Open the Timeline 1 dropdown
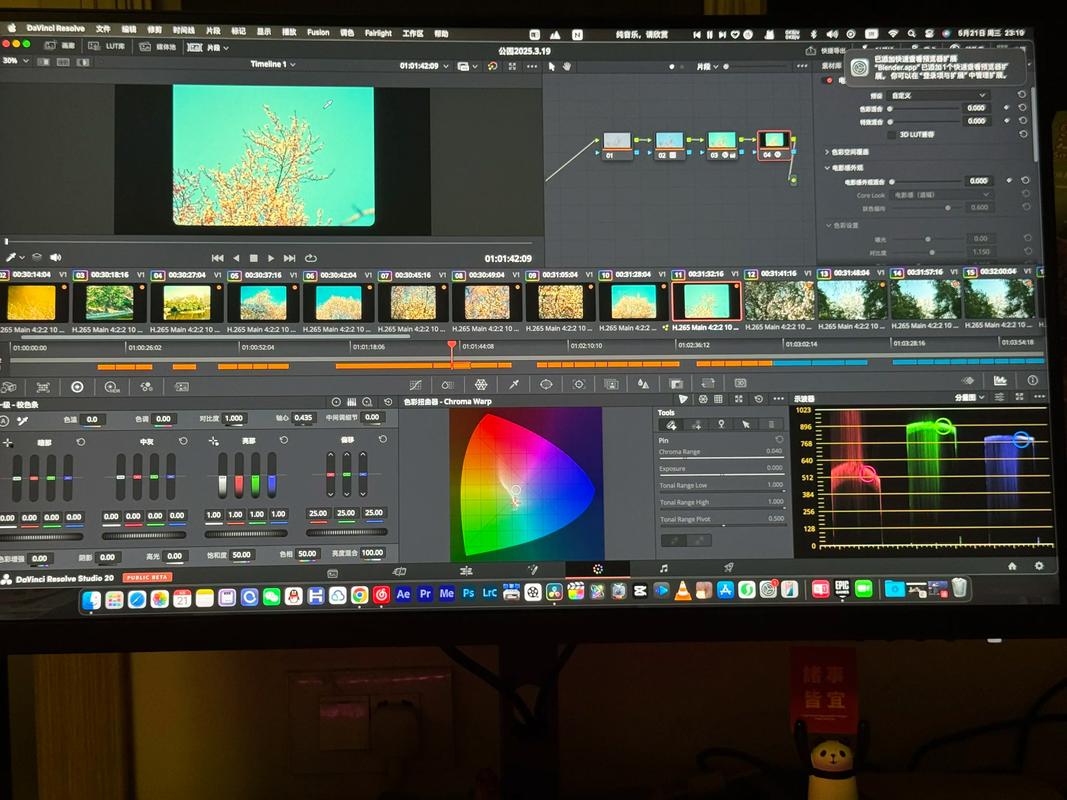This screenshot has height=800, width=1067. coord(273,64)
